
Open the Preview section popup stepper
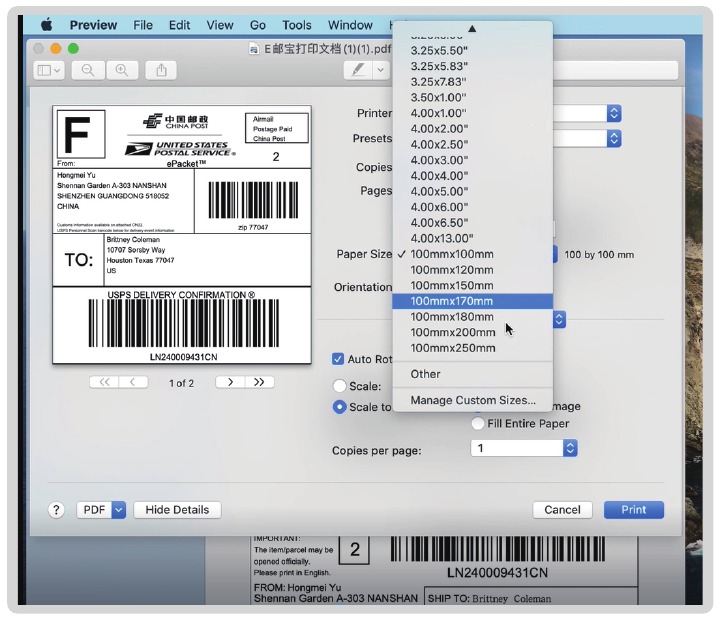[x=559, y=319]
